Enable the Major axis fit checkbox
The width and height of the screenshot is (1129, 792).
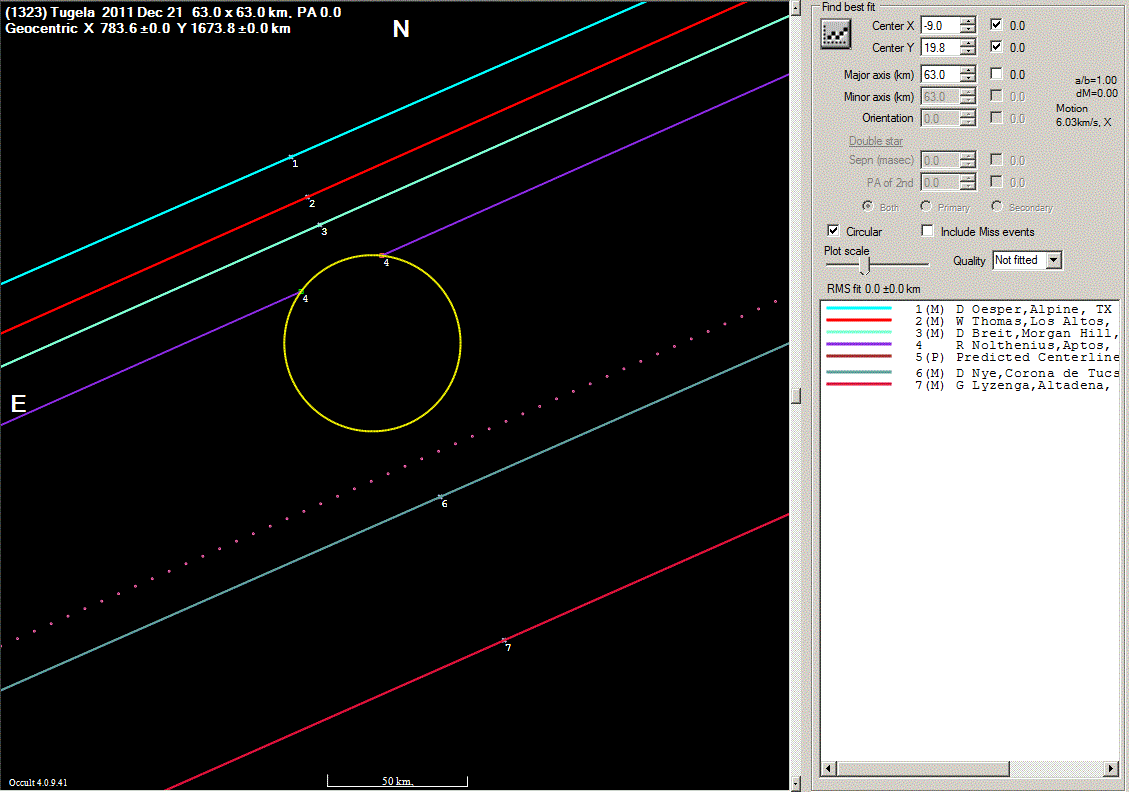997,74
